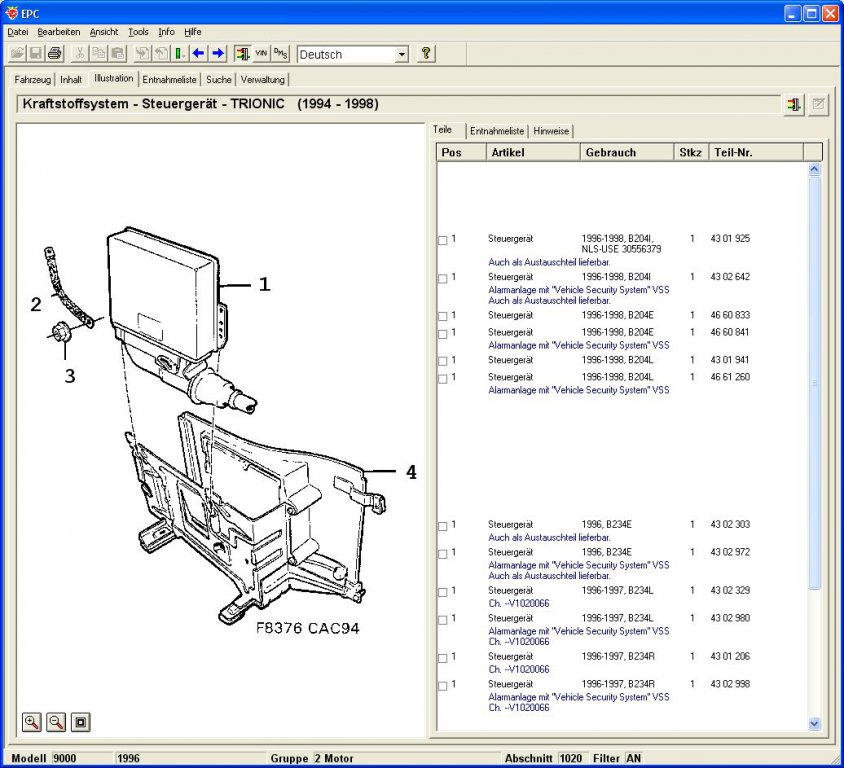Open the VIN lookup toolbar icon
The width and height of the screenshot is (844, 768).
[x=261, y=53]
